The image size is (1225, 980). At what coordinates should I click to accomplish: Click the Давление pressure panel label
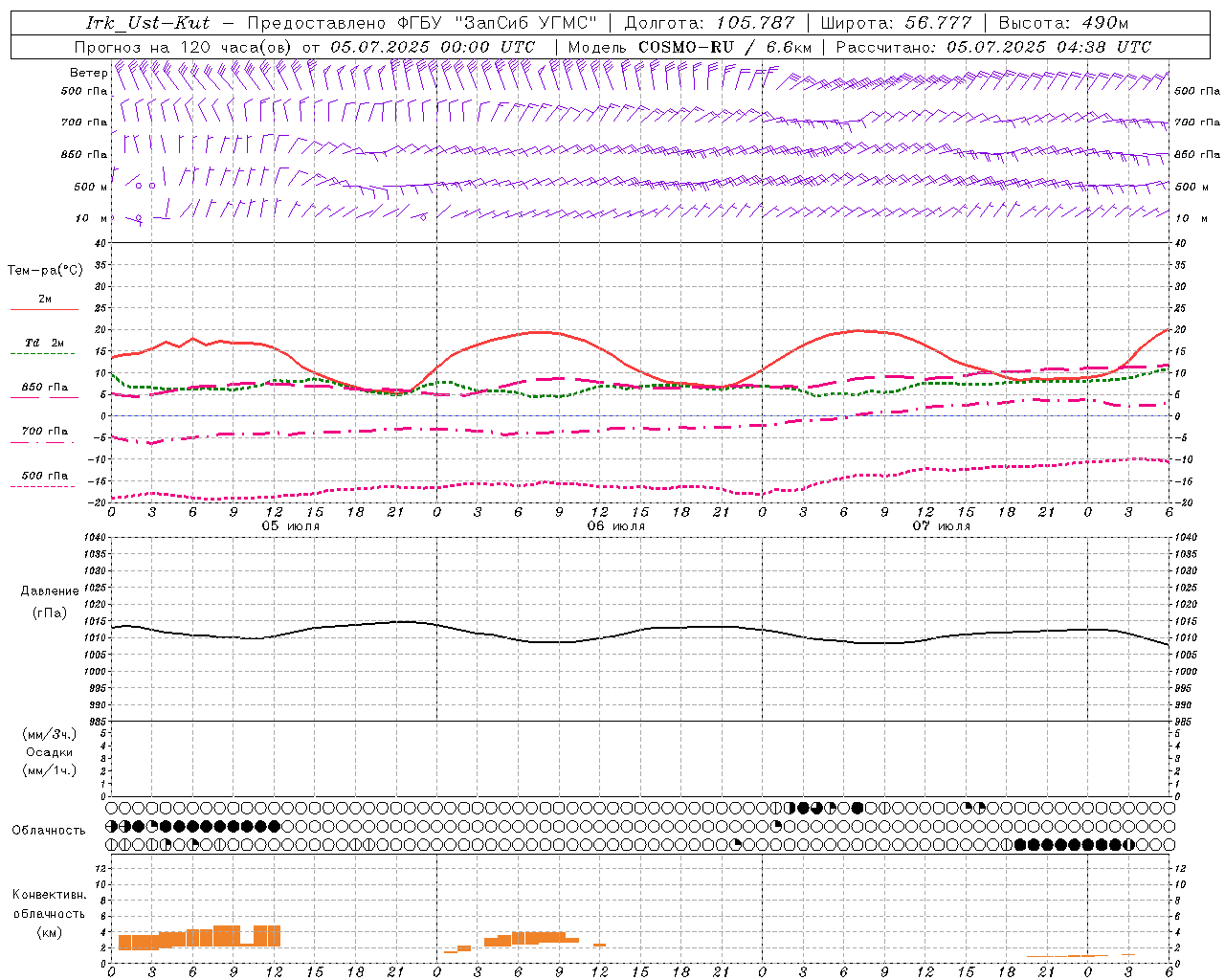[x=50, y=590]
